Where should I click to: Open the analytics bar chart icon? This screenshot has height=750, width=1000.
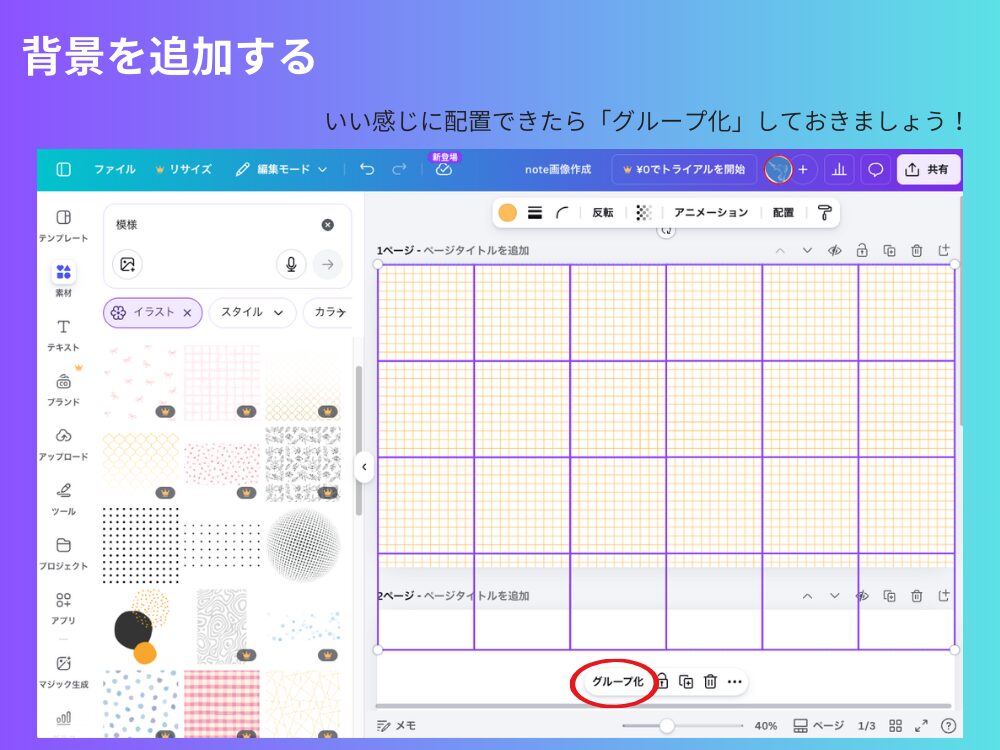coord(839,169)
